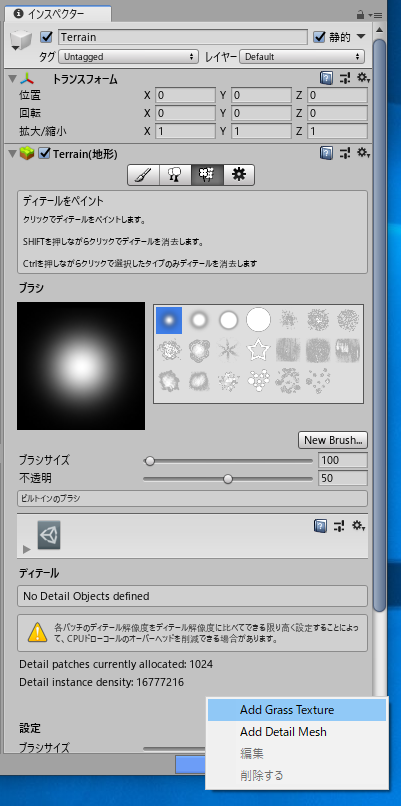Image resolution: width=401 pixels, height=806 pixels.
Task: Toggle the 静的 static checkbox
Action: [x=319, y=37]
